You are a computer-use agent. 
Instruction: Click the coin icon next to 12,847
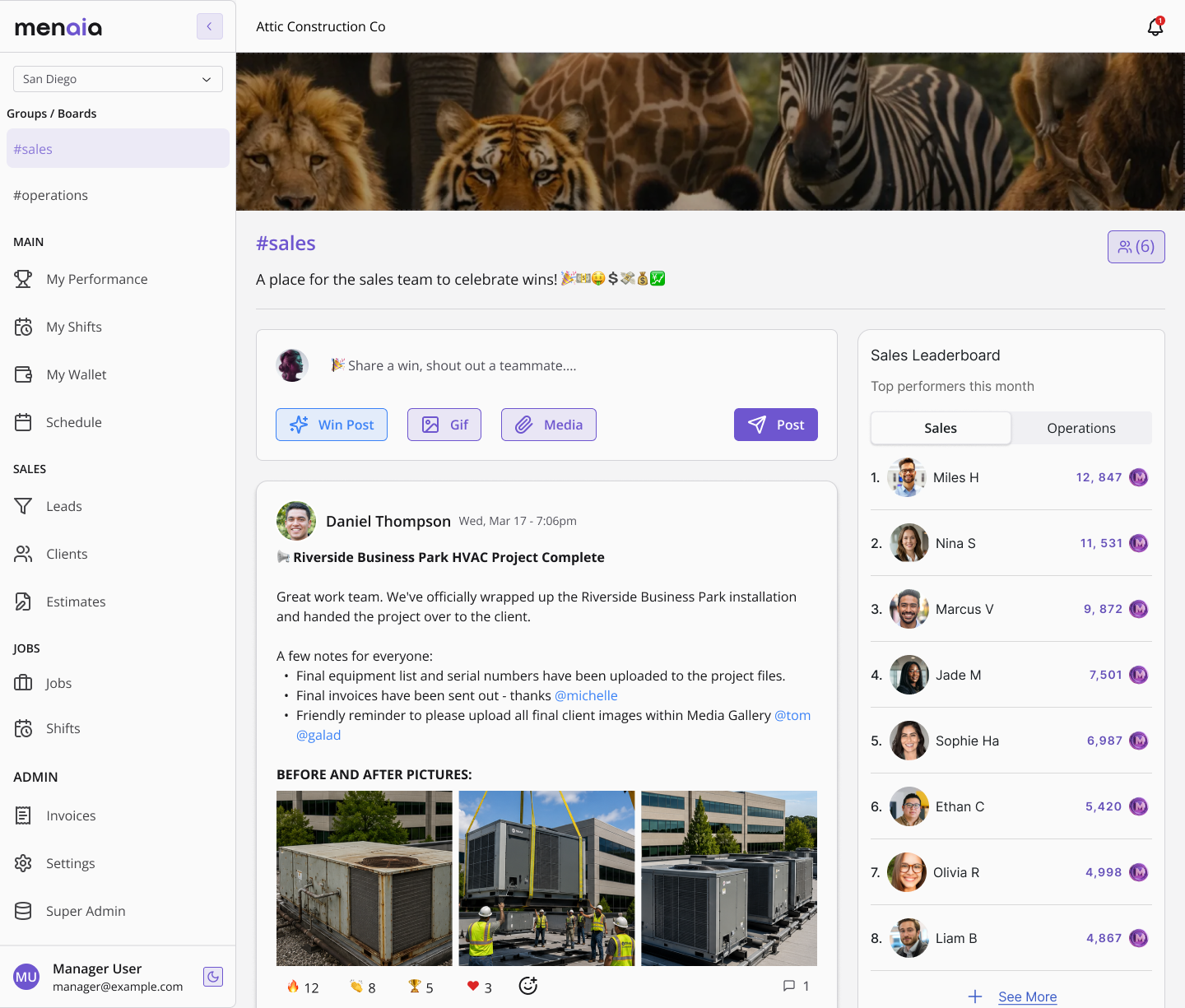pos(1139,477)
